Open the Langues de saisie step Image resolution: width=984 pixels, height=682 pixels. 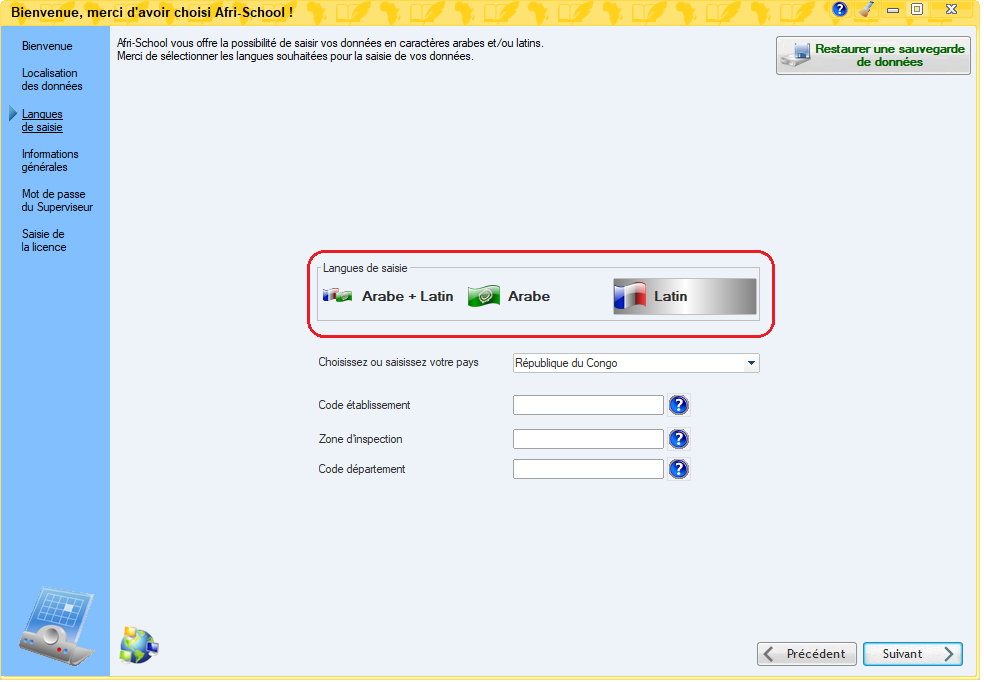pyautogui.click(x=42, y=120)
